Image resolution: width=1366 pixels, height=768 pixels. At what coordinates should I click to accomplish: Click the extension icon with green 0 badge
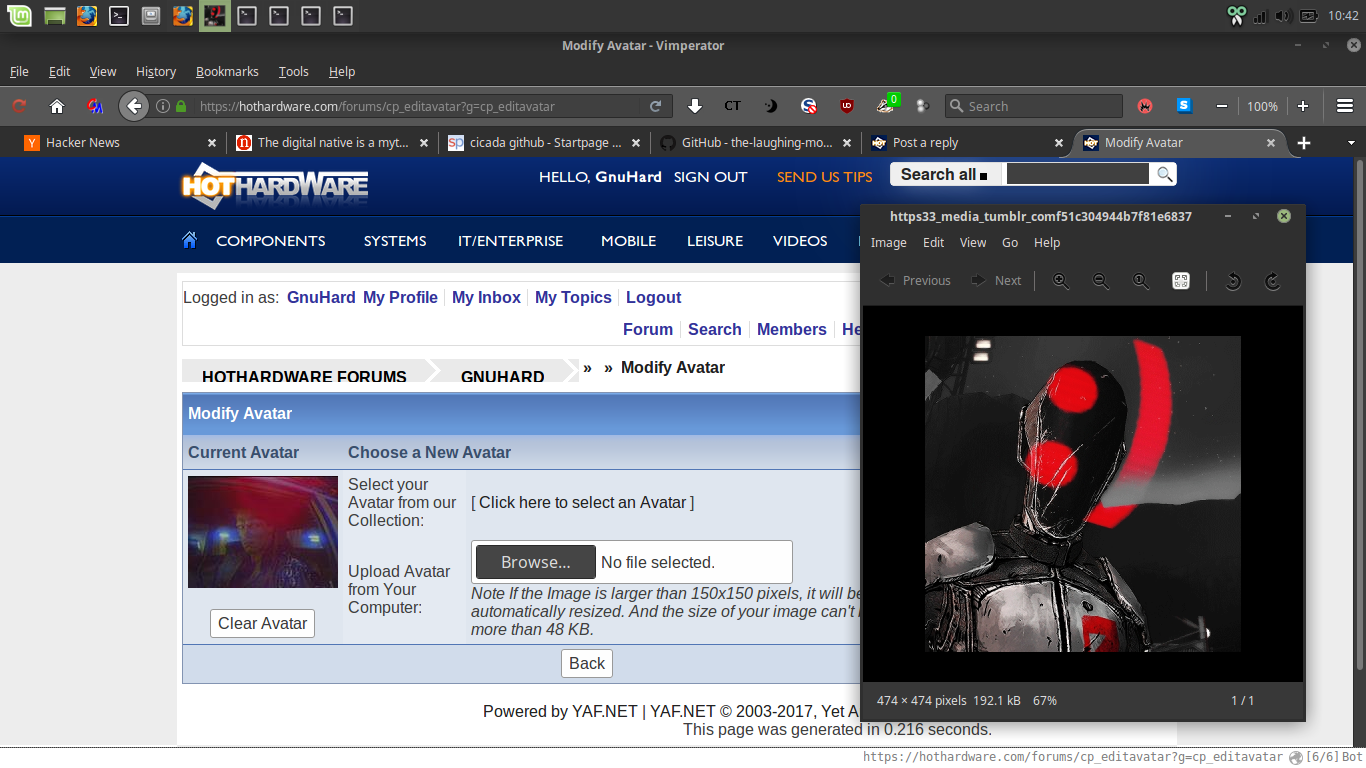[887, 104]
